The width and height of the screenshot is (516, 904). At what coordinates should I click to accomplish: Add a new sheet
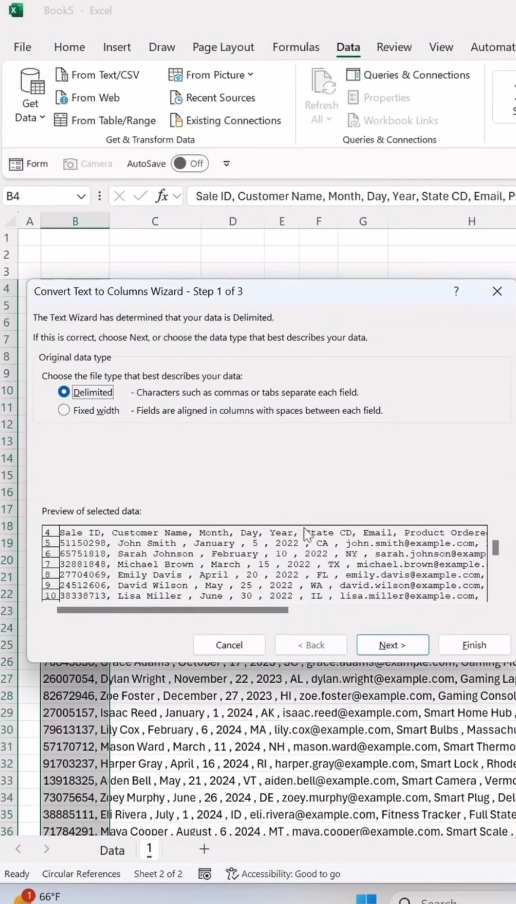coord(204,849)
